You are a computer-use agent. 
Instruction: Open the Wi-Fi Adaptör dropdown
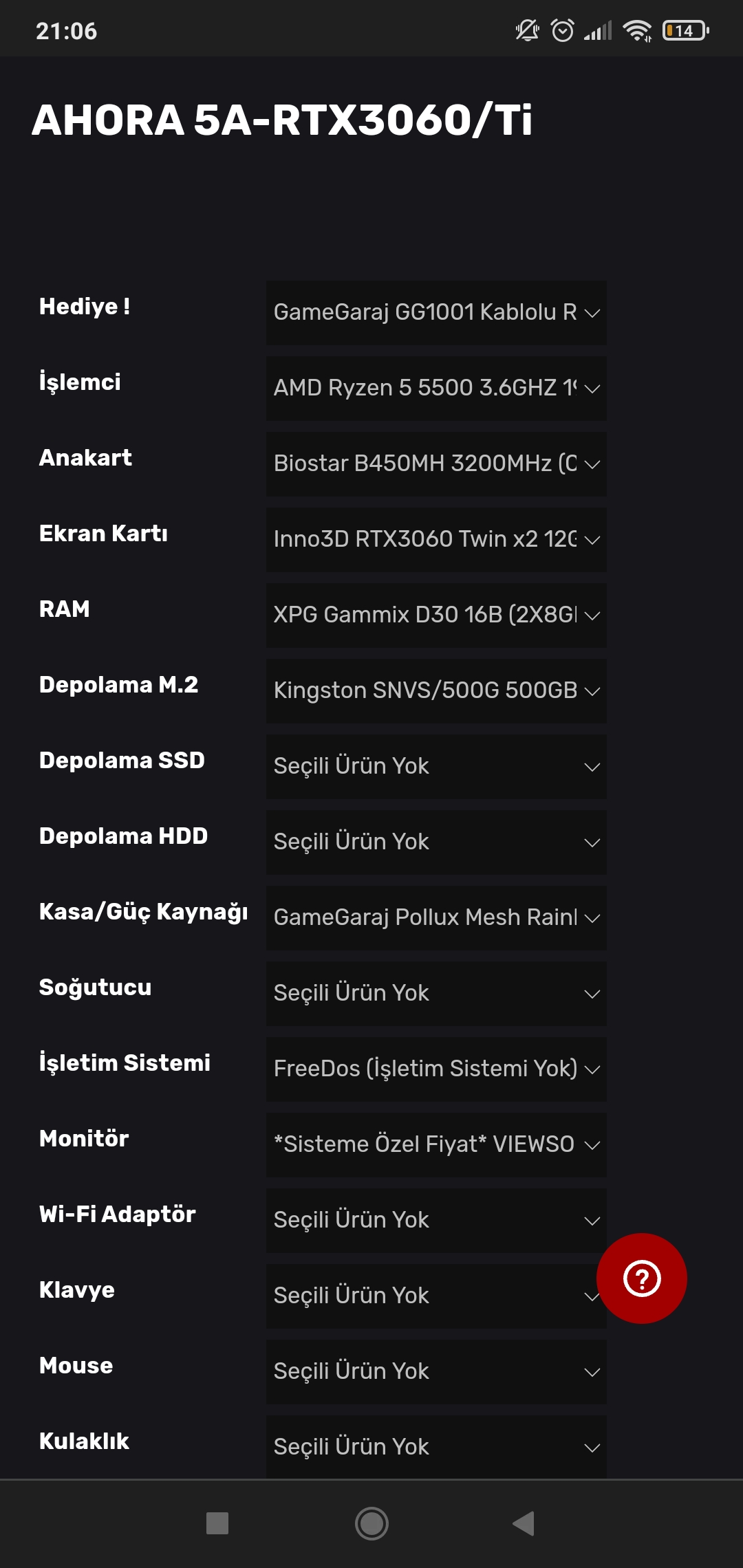coord(436,1221)
